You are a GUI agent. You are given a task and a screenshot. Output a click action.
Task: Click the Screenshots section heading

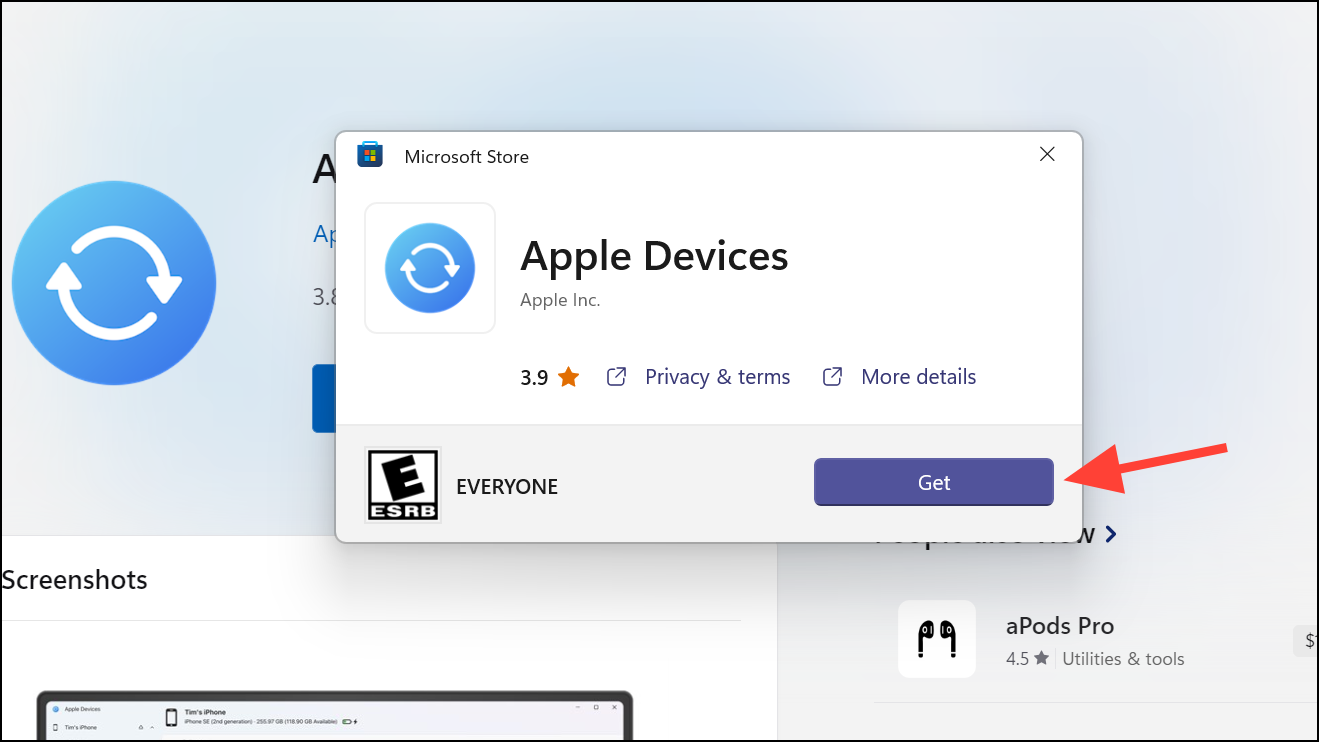coord(74,579)
